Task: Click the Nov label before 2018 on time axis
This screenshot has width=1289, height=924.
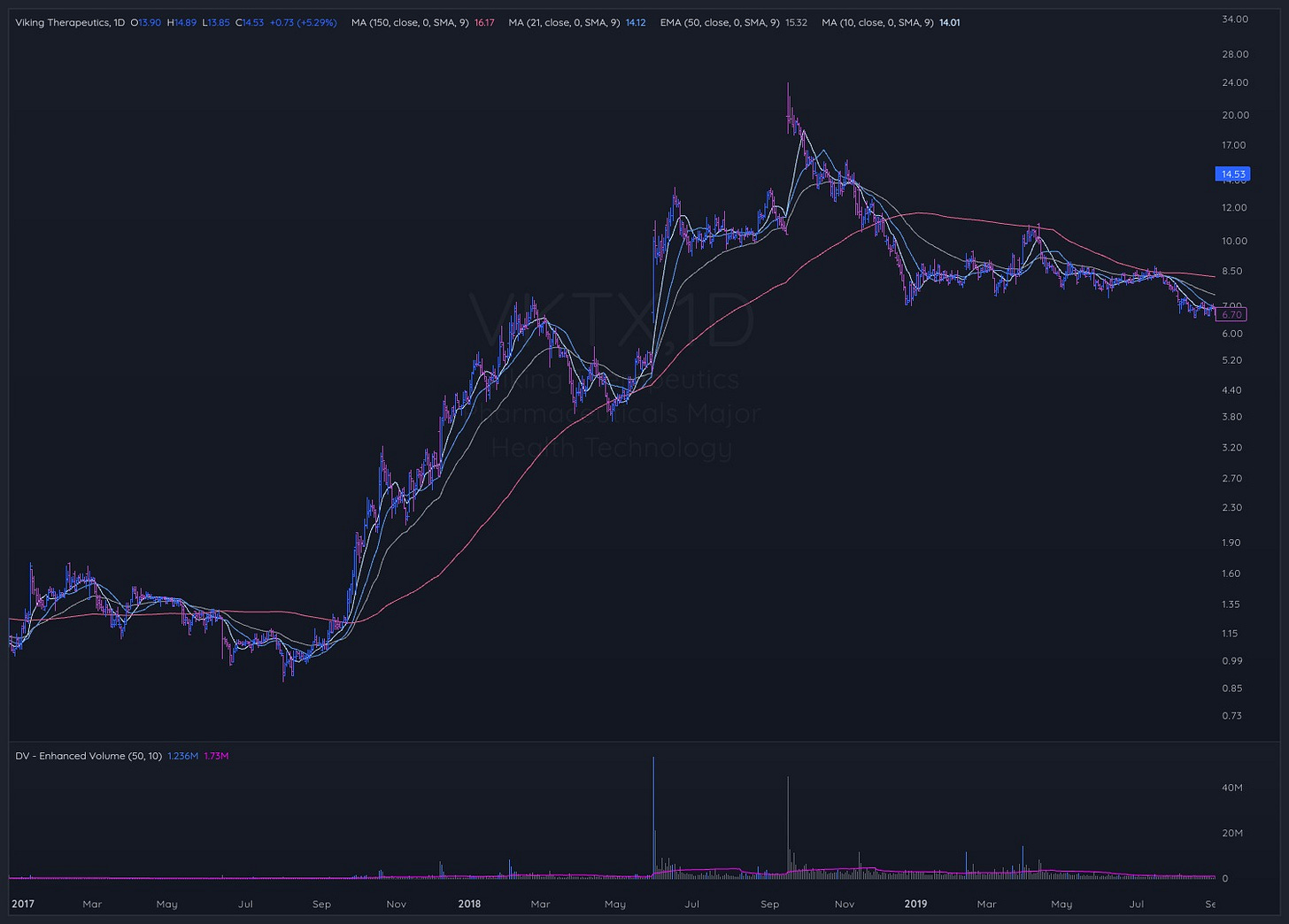Action: click(x=397, y=905)
